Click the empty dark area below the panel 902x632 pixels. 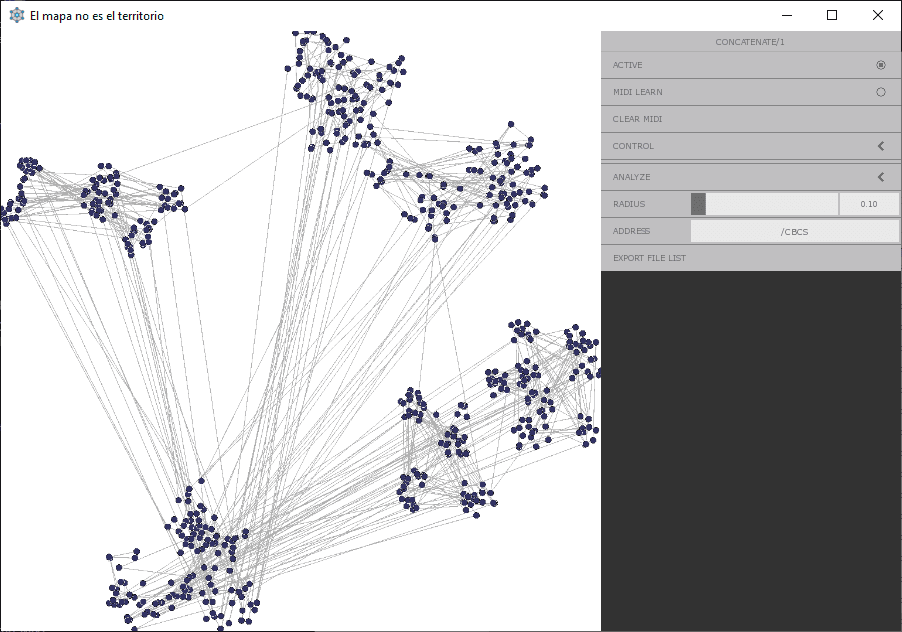click(x=750, y=450)
